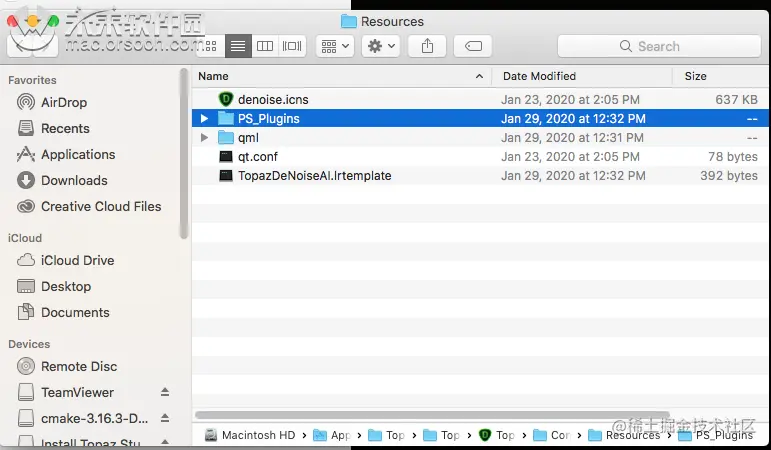Open Recents in the sidebar

pyautogui.click(x=65, y=128)
